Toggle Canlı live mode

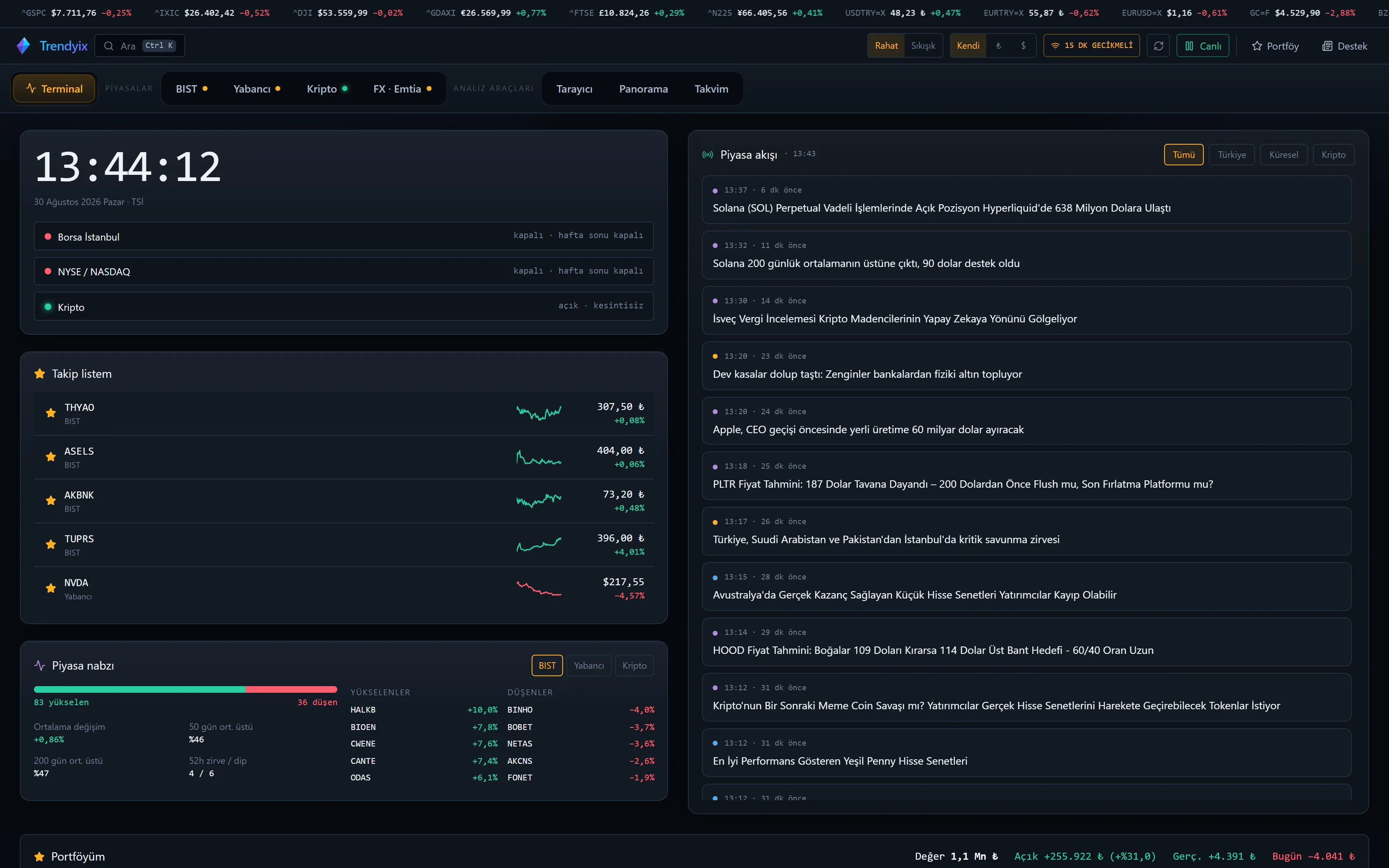click(1203, 46)
